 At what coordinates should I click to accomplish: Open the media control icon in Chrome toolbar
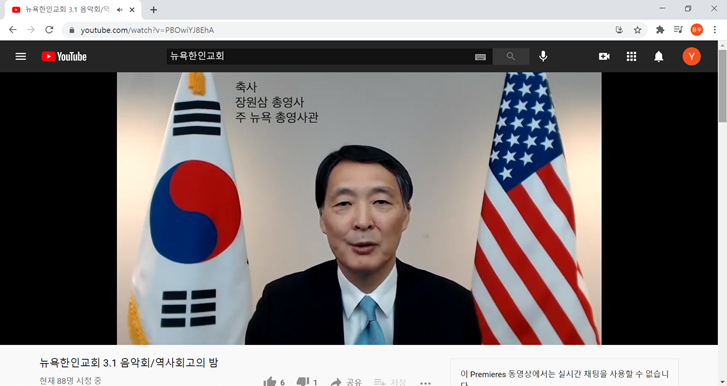[x=678, y=30]
